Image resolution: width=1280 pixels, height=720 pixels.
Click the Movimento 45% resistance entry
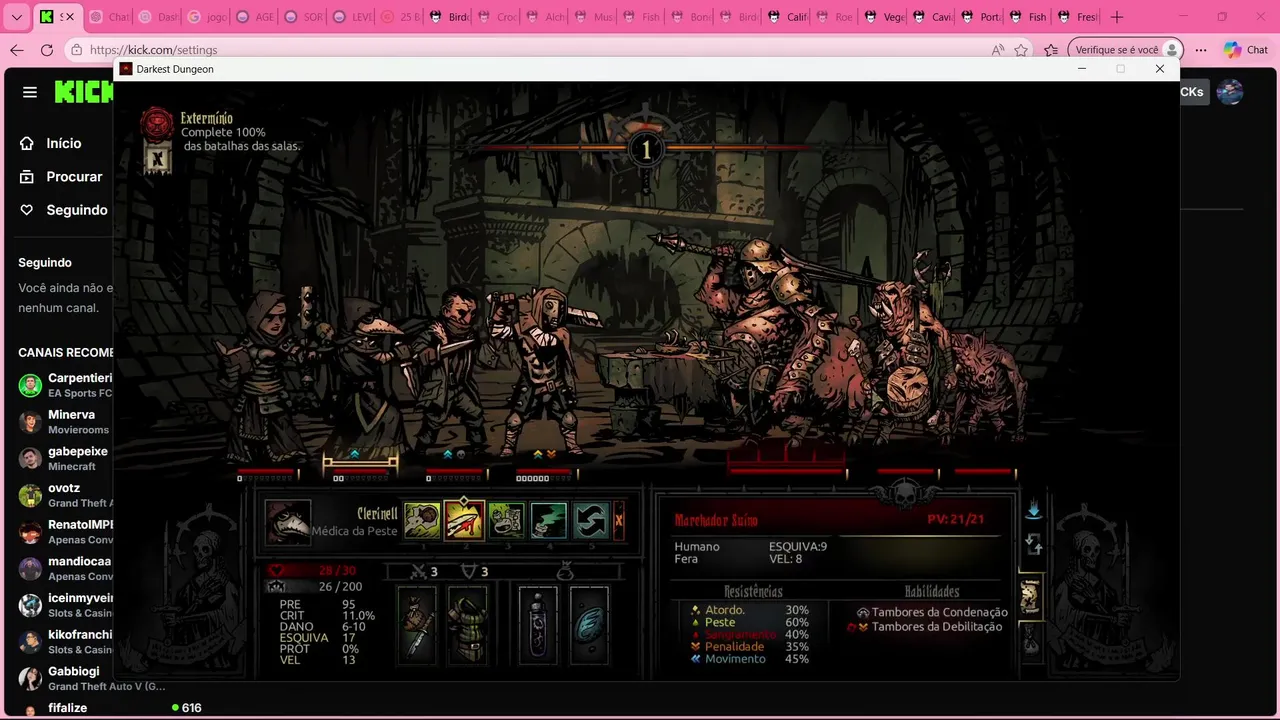749,659
